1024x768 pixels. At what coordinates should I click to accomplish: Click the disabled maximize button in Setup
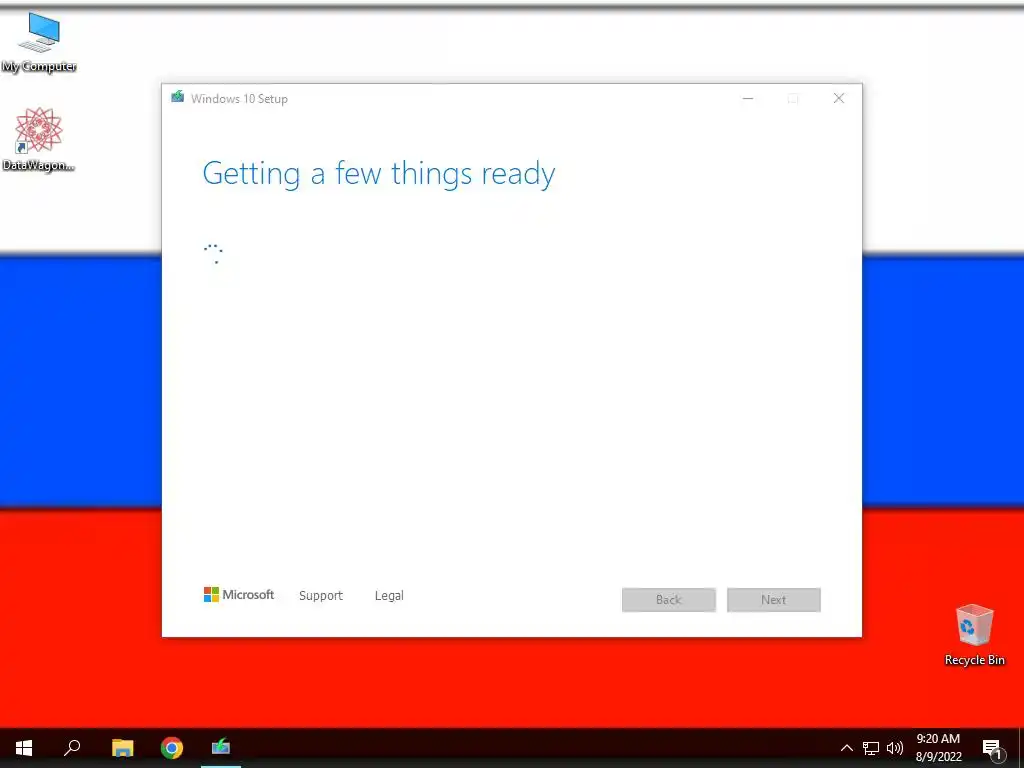(793, 99)
